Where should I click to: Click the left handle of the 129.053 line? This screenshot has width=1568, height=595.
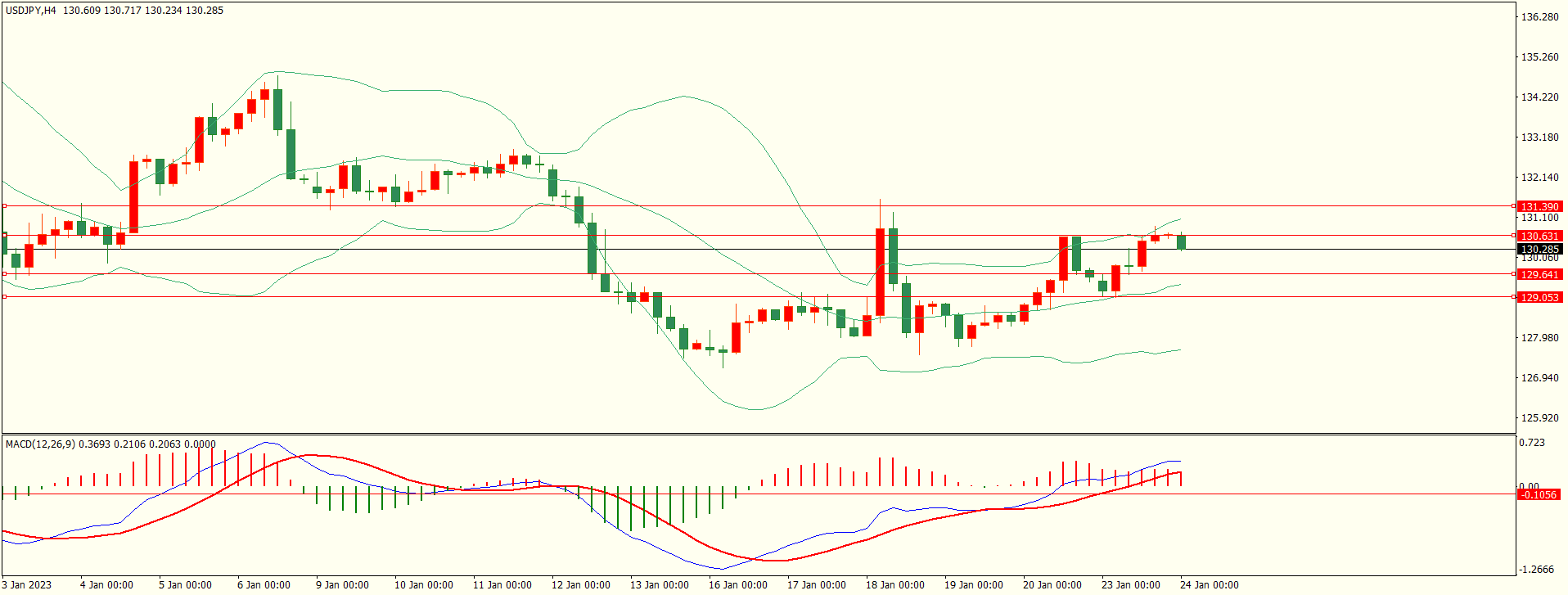(4, 297)
